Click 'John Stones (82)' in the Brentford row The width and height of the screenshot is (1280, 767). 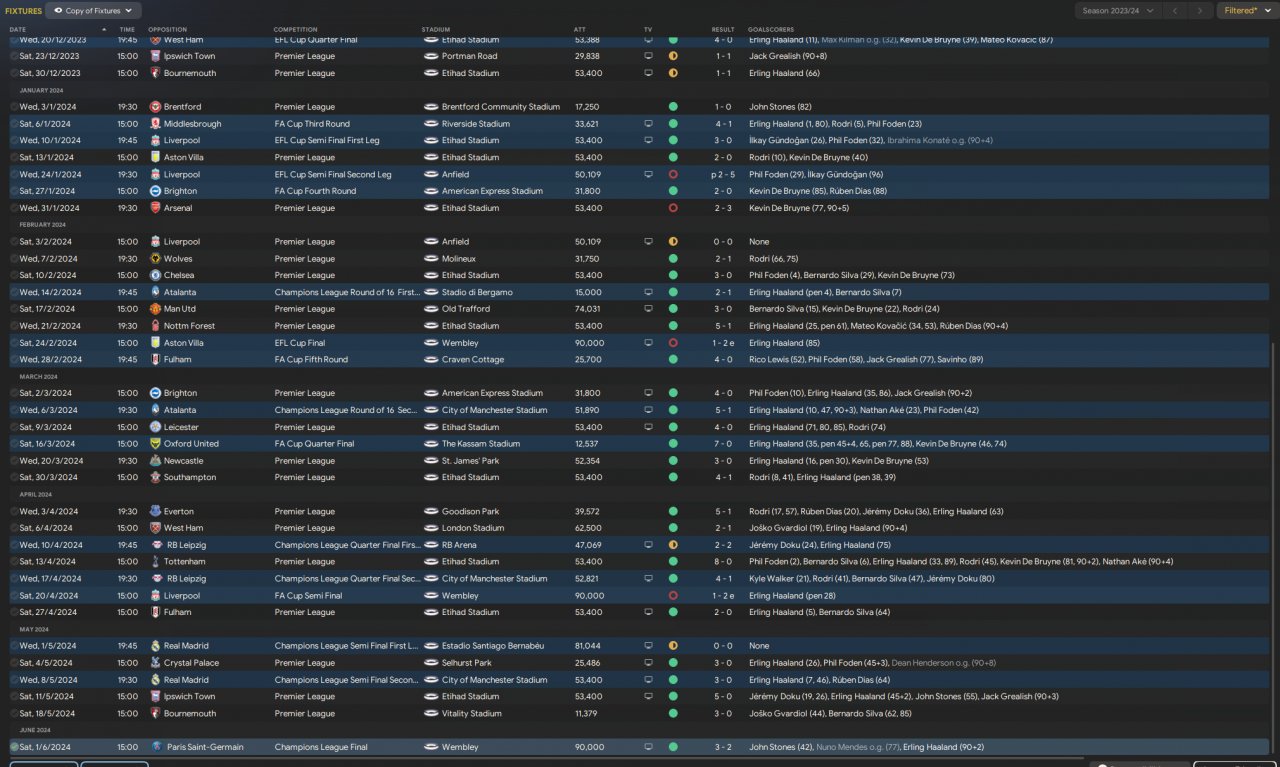[780, 107]
